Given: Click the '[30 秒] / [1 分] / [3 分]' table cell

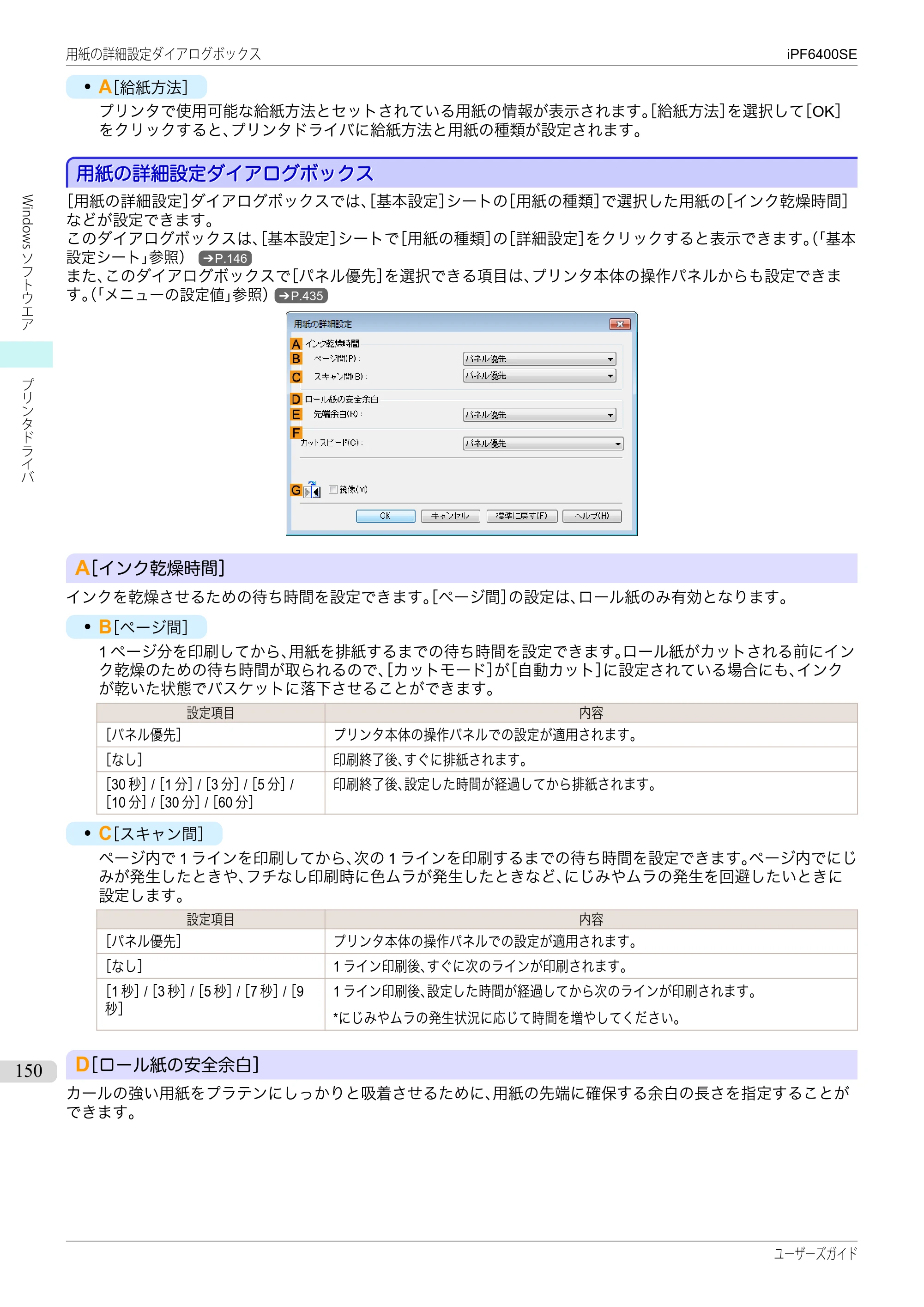Looking at the screenshot, I should (211, 793).
